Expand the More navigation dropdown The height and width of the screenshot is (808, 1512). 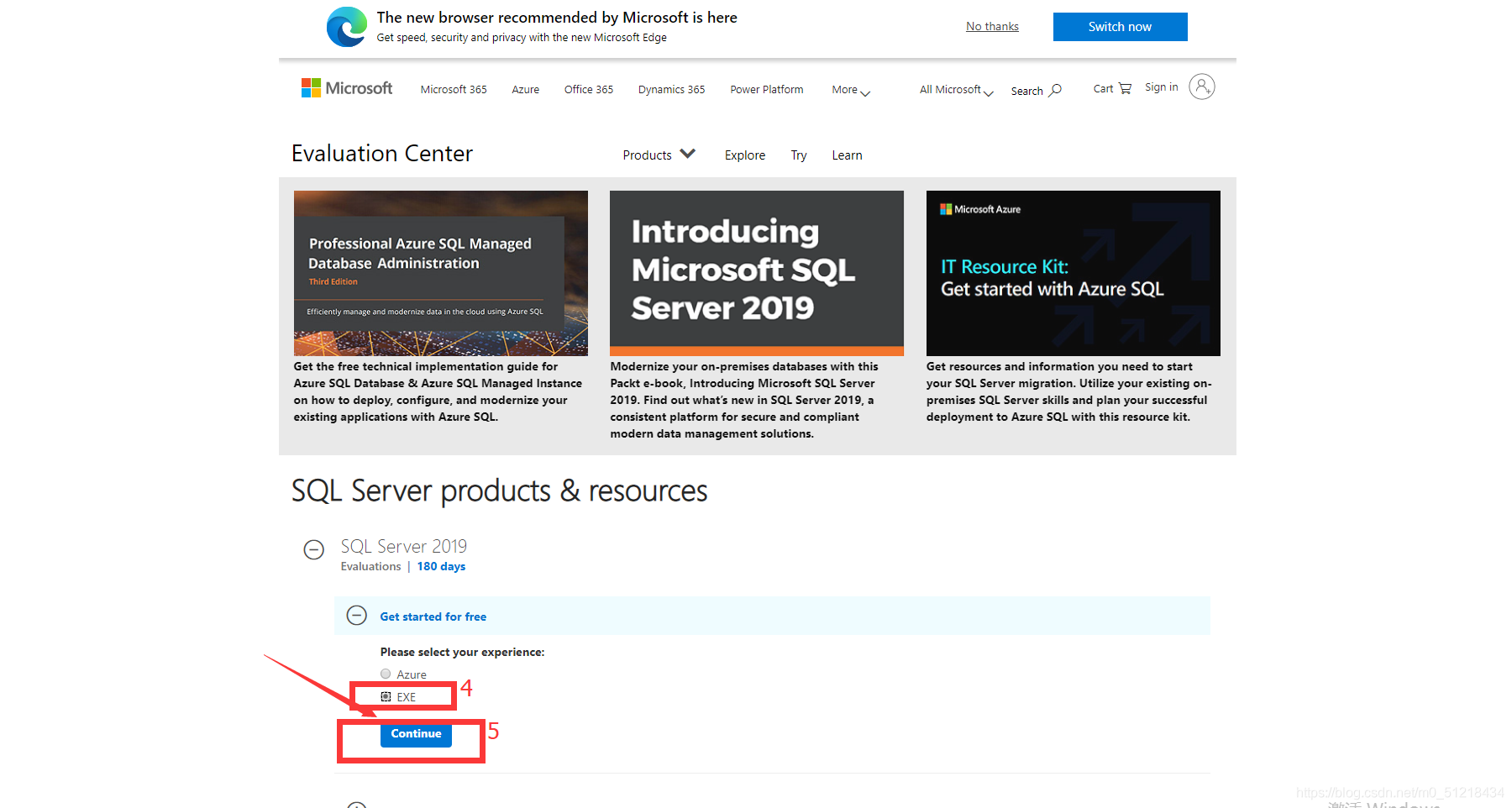click(851, 90)
